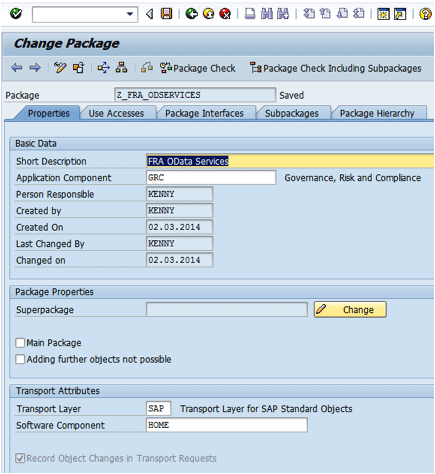Click the green checkmark Enter icon

coord(16,14)
